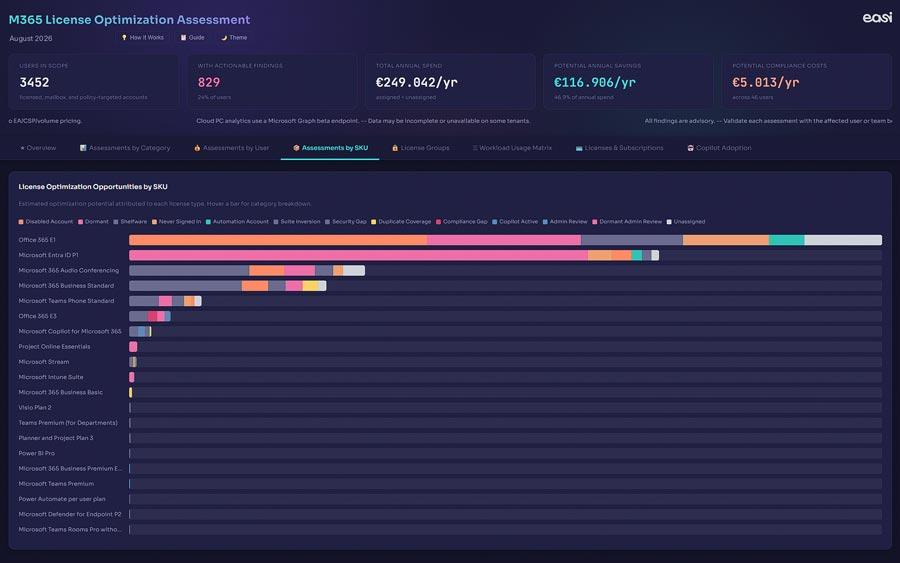Open the Workload Usage Matrix tab
This screenshot has width=900, height=563.
(512, 148)
